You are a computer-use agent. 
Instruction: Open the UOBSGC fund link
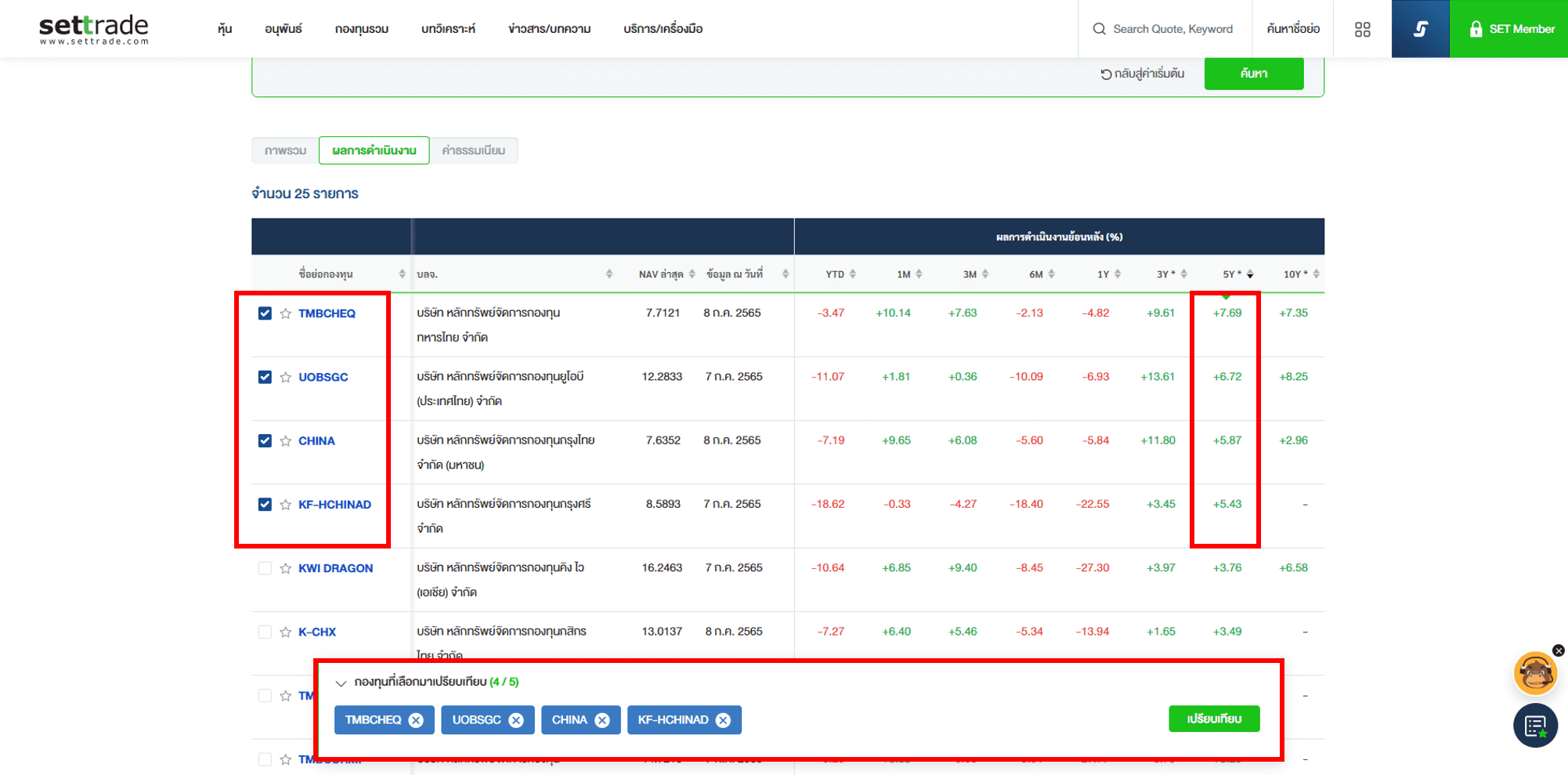[x=323, y=377]
